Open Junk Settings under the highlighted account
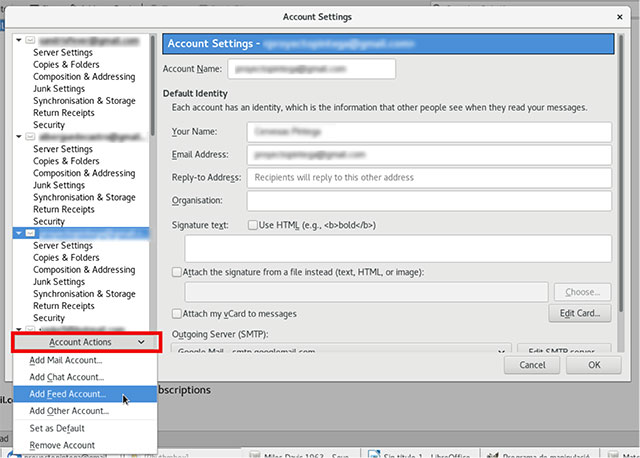 (x=59, y=282)
